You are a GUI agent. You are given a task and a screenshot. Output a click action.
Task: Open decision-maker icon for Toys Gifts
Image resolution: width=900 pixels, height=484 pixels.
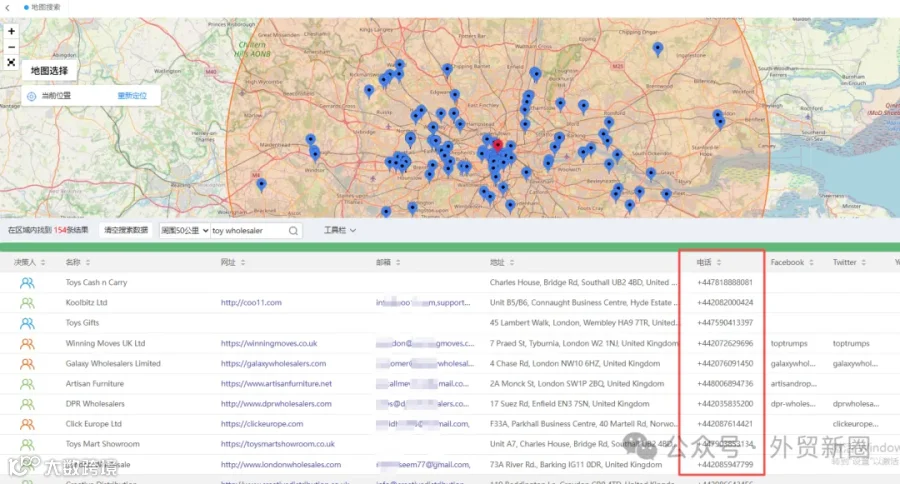[27, 323]
